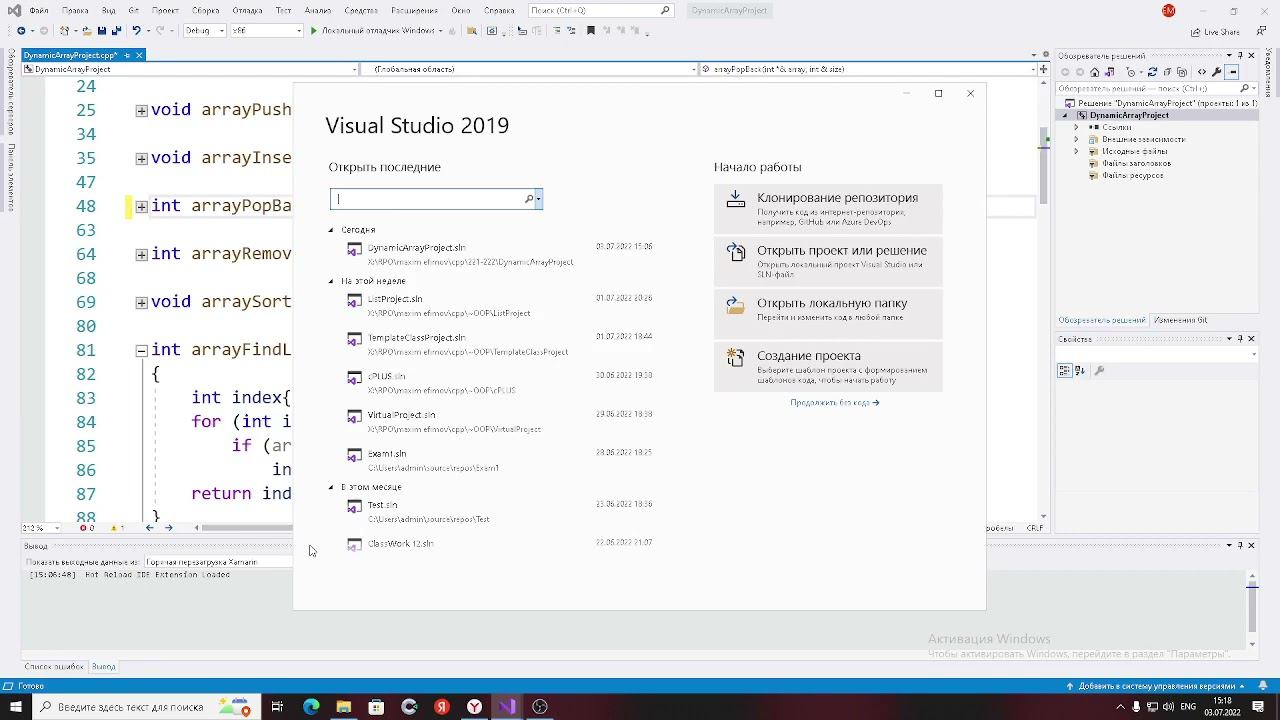The width and height of the screenshot is (1280, 720).
Task: Click the Alphabetical sort icon in Properties panel
Action: [1080, 371]
